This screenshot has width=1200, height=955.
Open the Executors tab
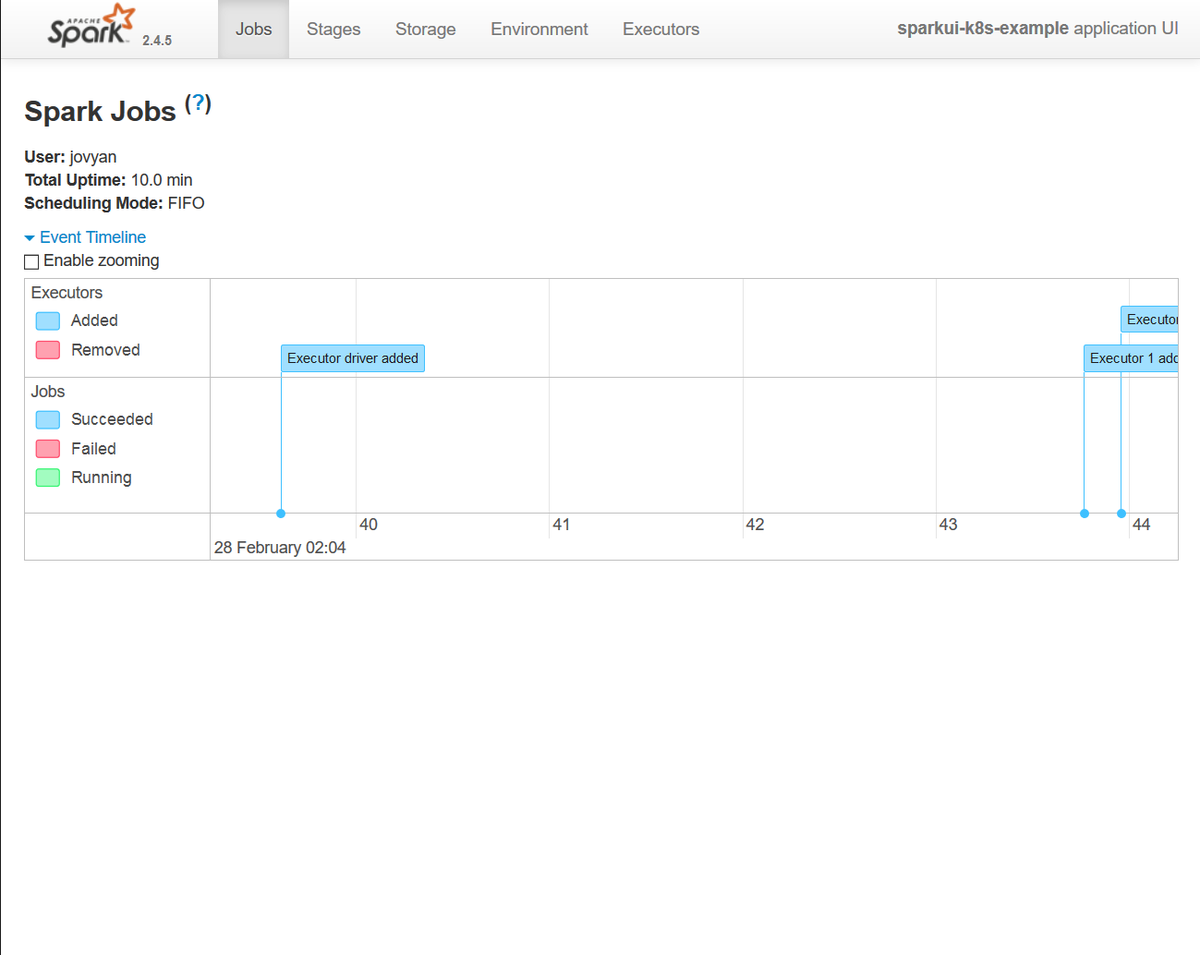pyautogui.click(x=660, y=29)
